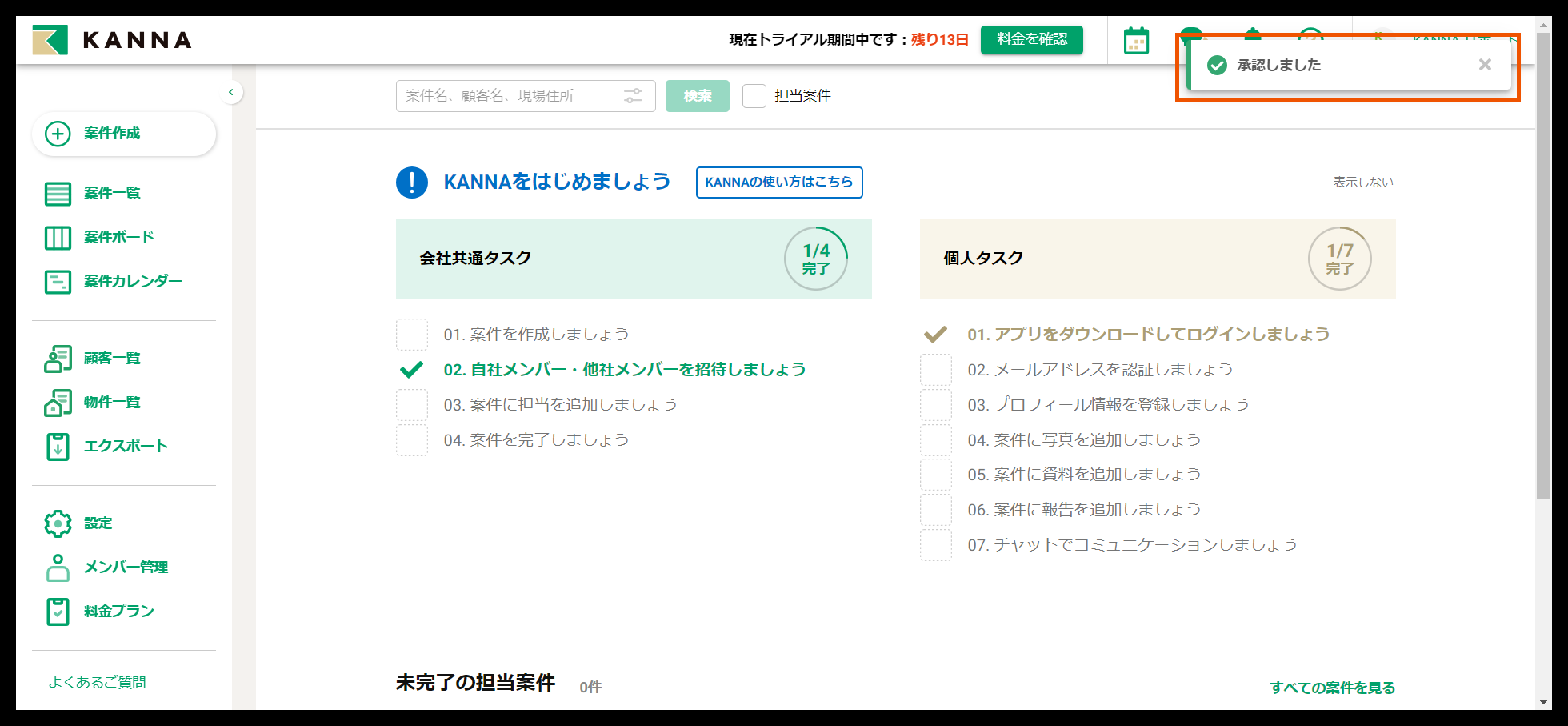The height and width of the screenshot is (726, 1568).
Task: Open the search filter sliders control
Action: coord(633,95)
